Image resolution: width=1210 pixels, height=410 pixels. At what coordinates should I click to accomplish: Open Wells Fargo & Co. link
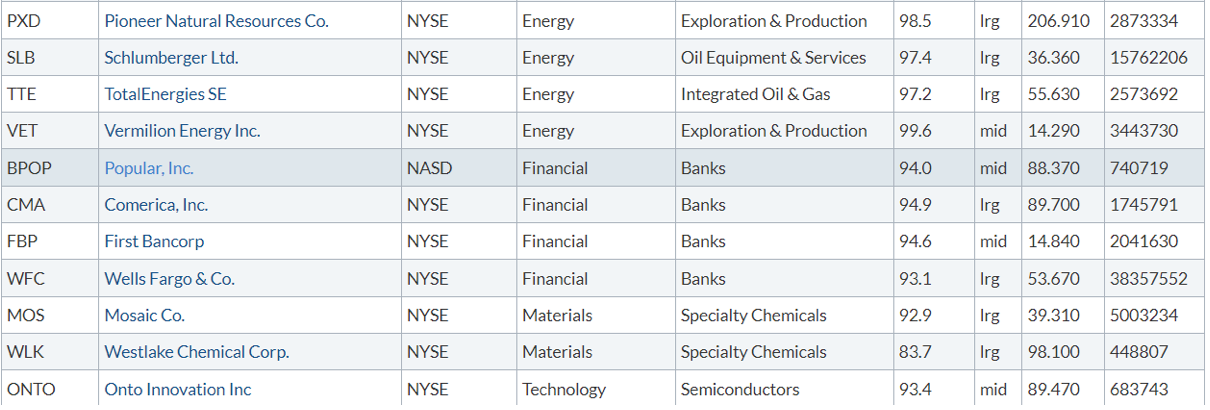[169, 279]
